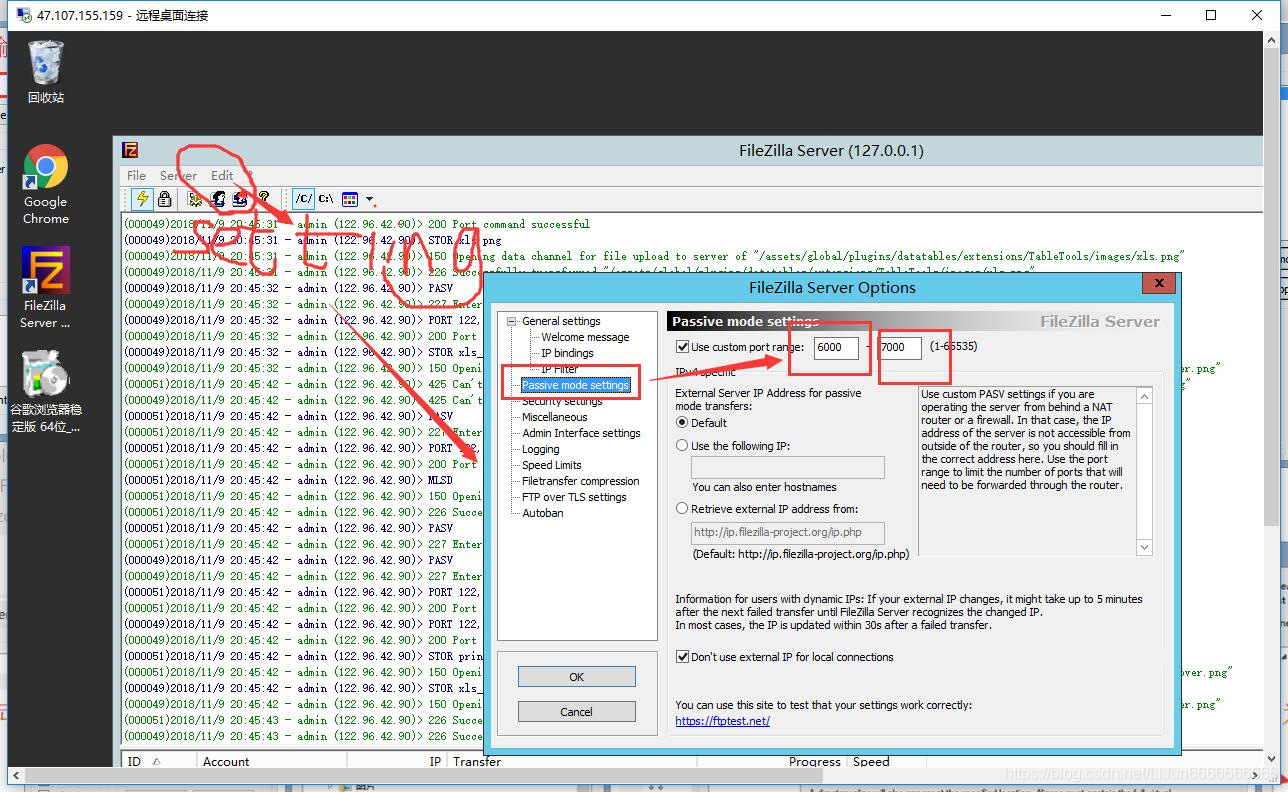Select IP bindings in options tree
The width and height of the screenshot is (1288, 792).
(567, 353)
